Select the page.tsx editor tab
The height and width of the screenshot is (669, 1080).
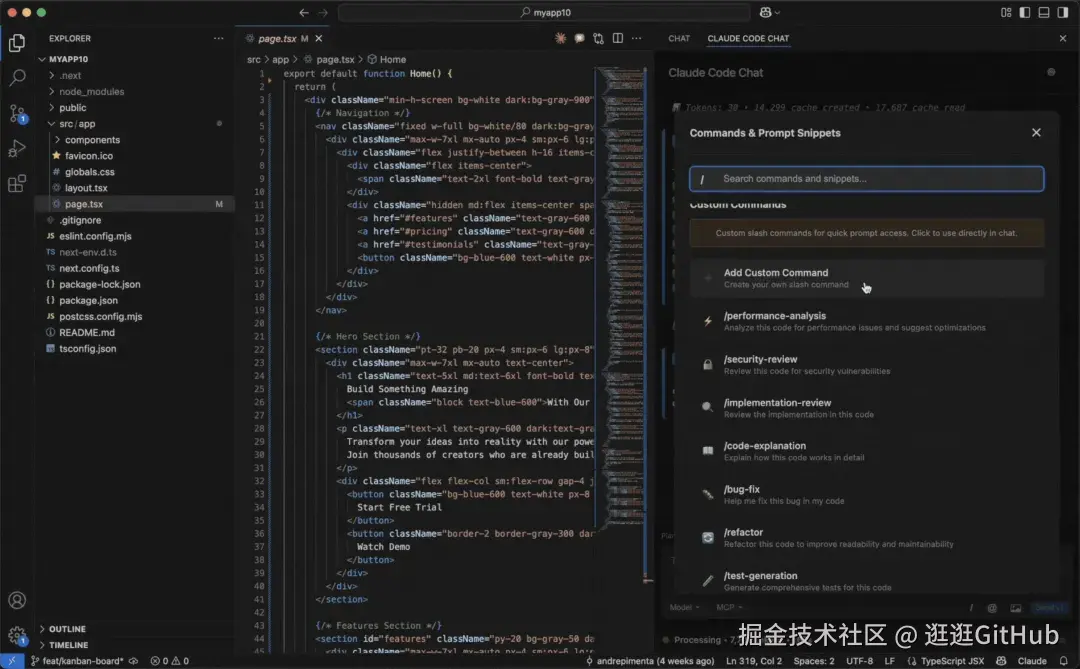(x=277, y=39)
